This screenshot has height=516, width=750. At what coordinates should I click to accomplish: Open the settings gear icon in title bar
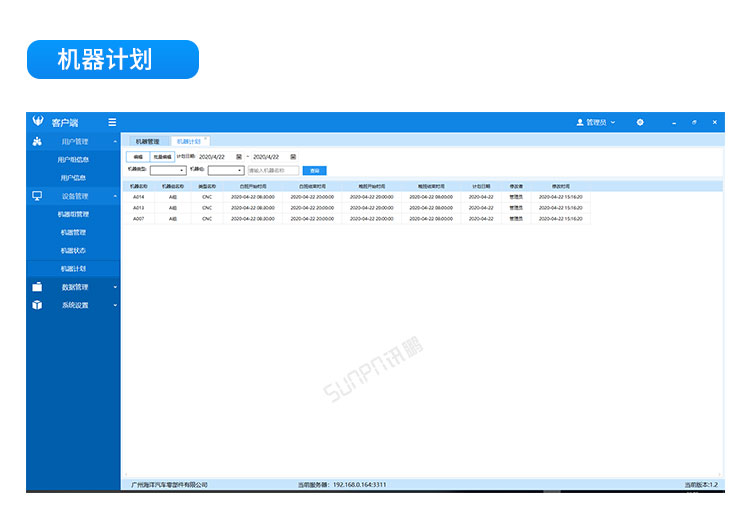tap(640, 122)
